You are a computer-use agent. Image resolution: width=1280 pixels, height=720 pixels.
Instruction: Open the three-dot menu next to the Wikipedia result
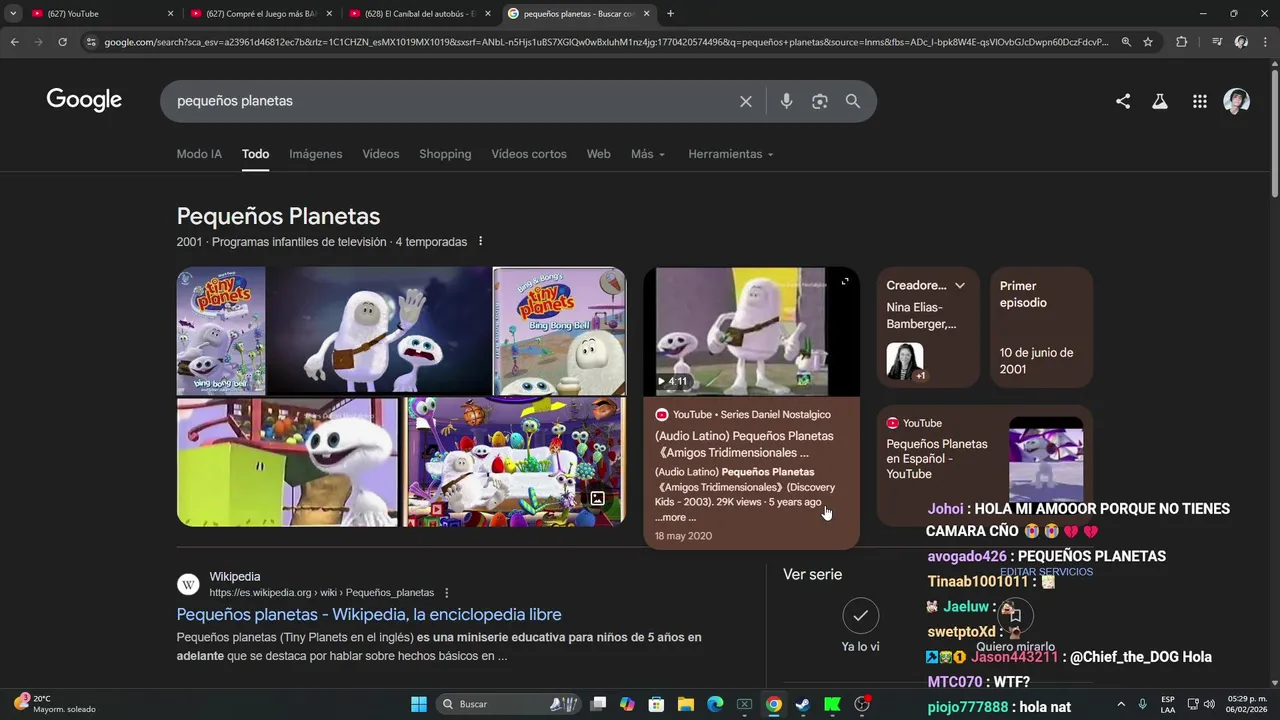pyautogui.click(x=447, y=593)
